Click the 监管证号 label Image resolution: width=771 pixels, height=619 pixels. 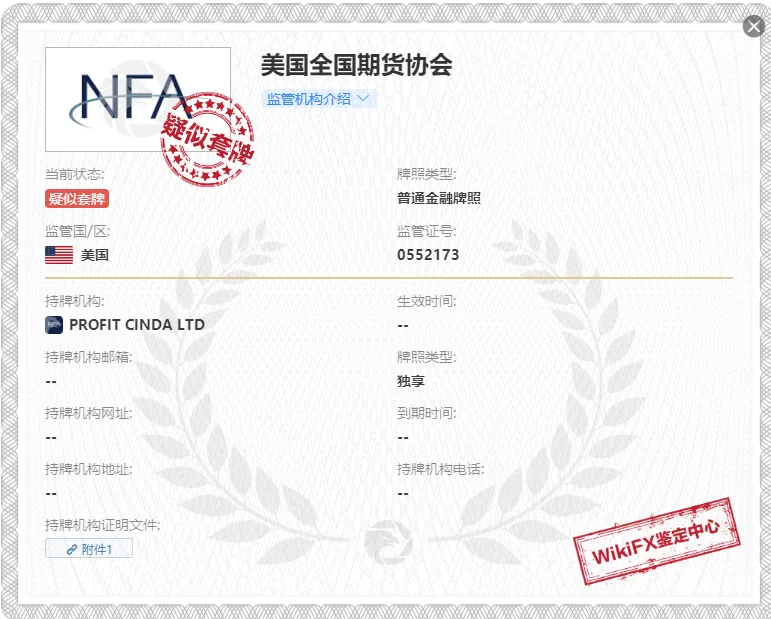pyautogui.click(x=426, y=231)
